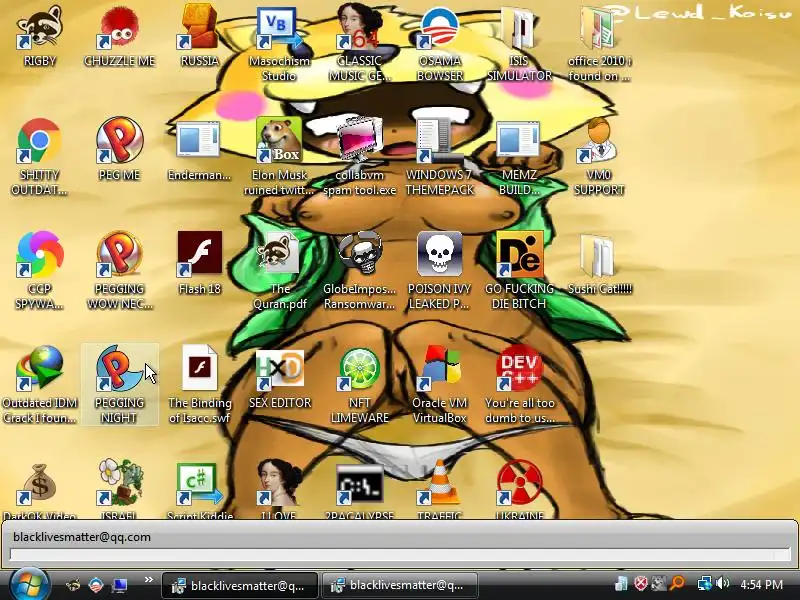Open the ISIS SIMULATOR folder icon
The width and height of the screenshot is (800, 600).
click(x=519, y=27)
